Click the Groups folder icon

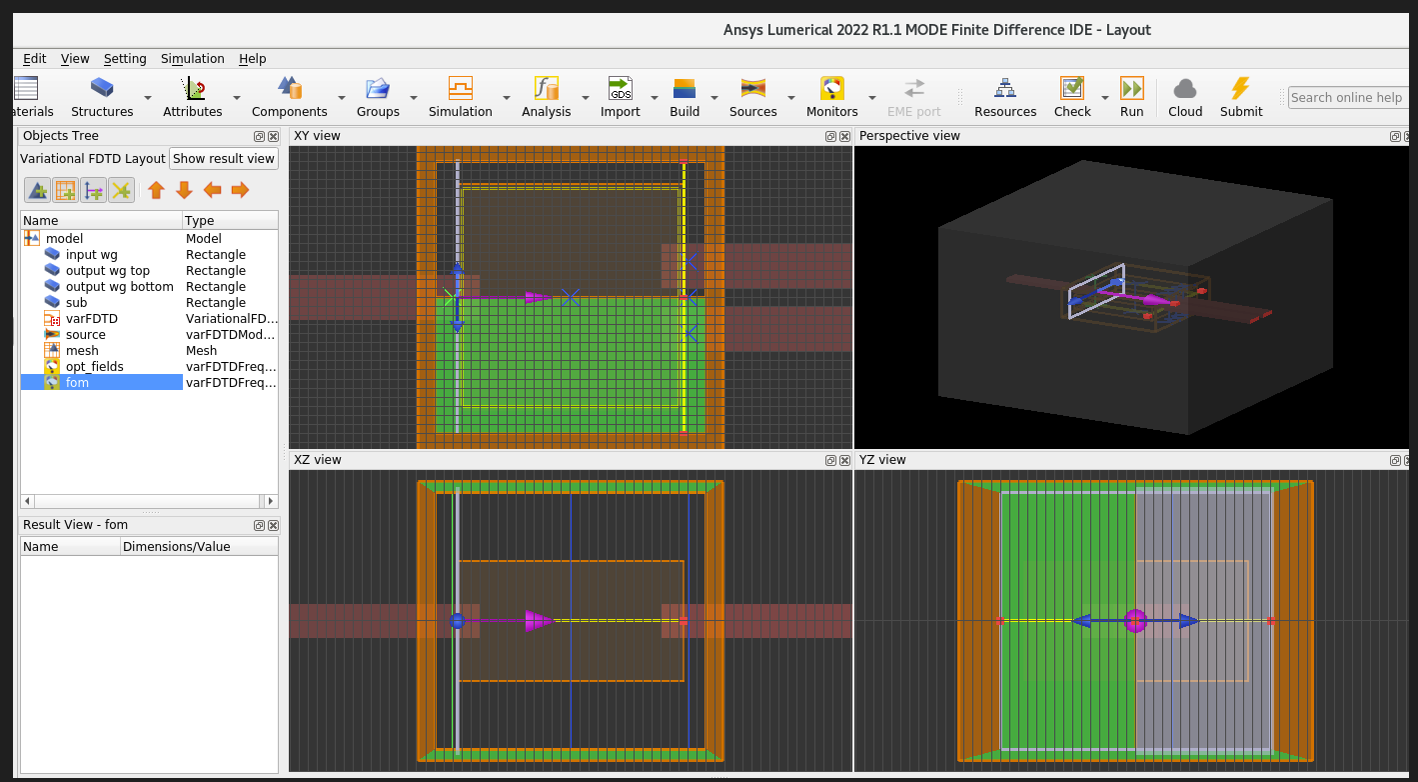pyautogui.click(x=378, y=88)
